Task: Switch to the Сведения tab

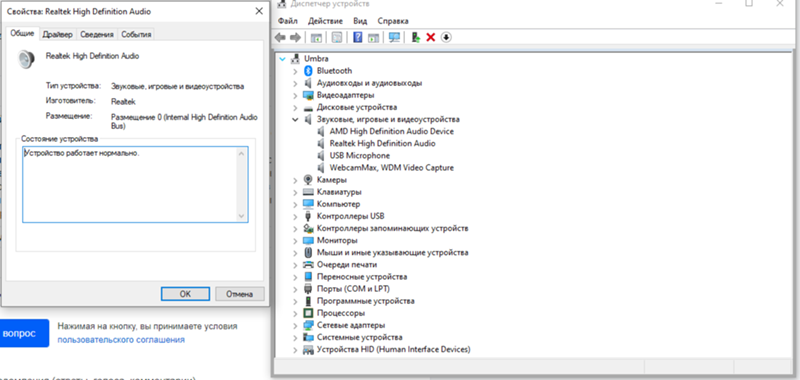Action: coord(97,34)
